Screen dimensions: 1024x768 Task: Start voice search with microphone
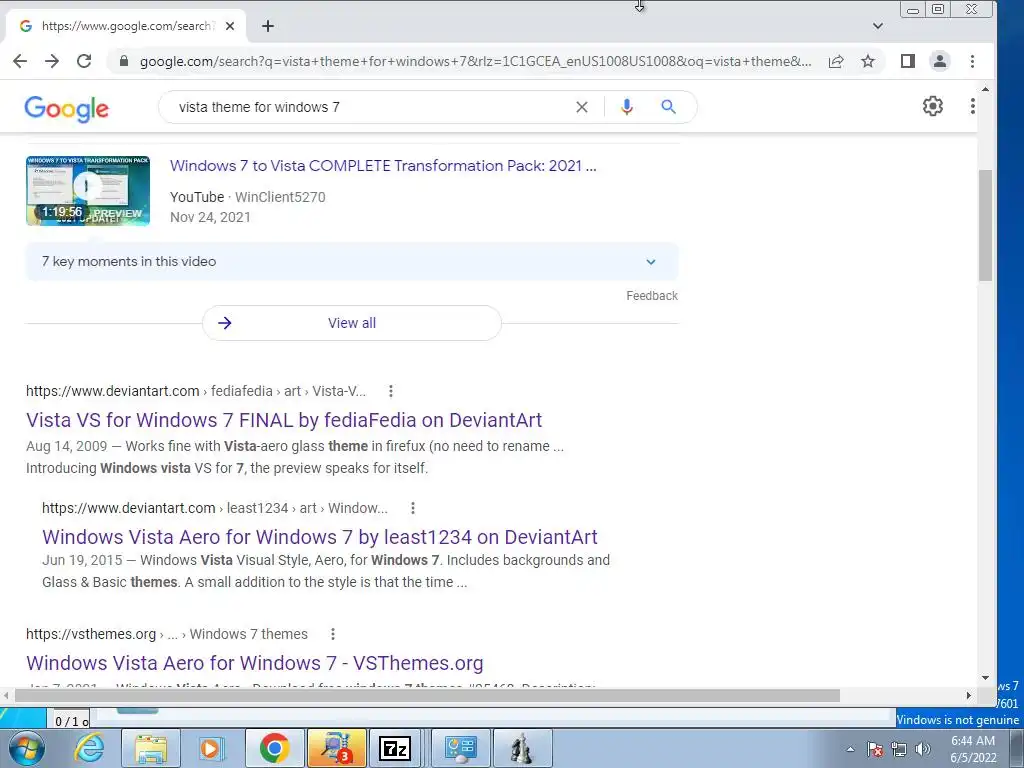[627, 107]
